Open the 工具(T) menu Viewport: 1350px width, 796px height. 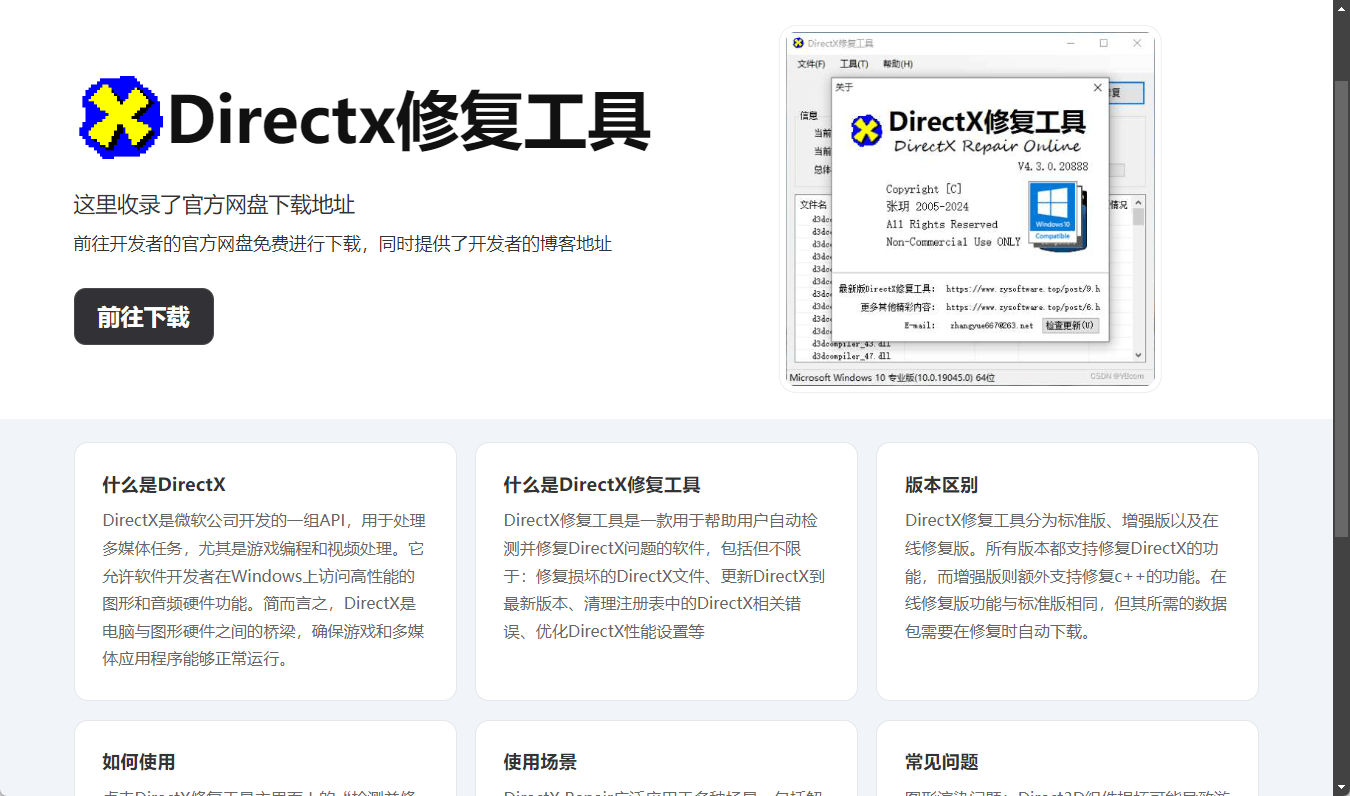coord(854,64)
